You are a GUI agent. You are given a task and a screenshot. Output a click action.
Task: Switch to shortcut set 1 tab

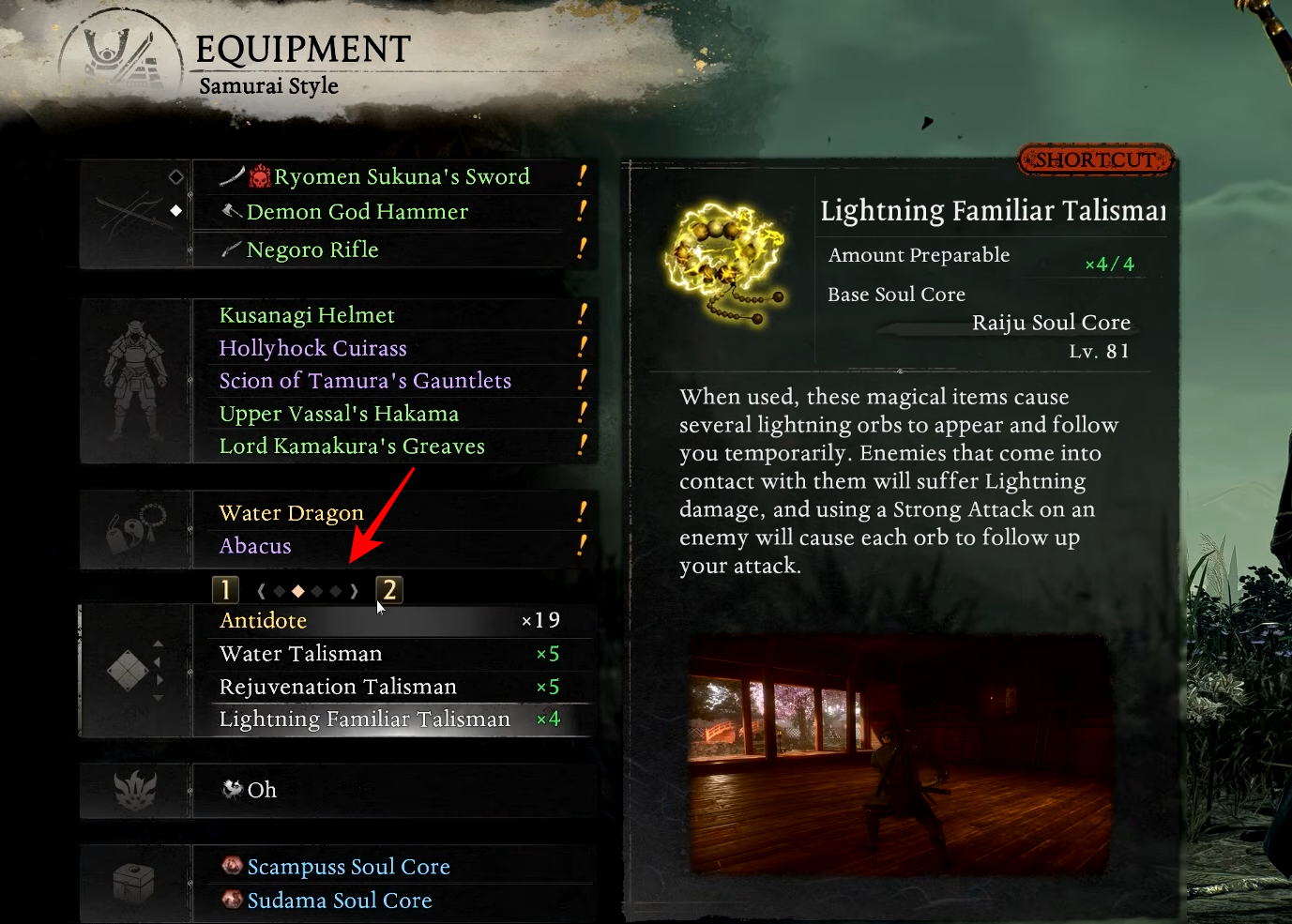click(225, 590)
